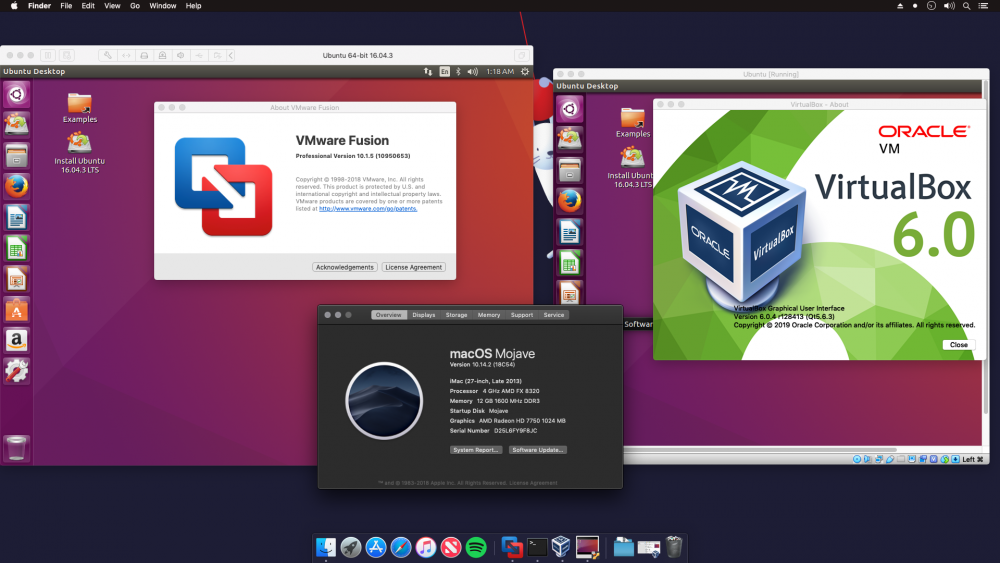Open Firefox in VirtualBox Ubuntu launcher
This screenshot has width=1000, height=563.
(570, 201)
